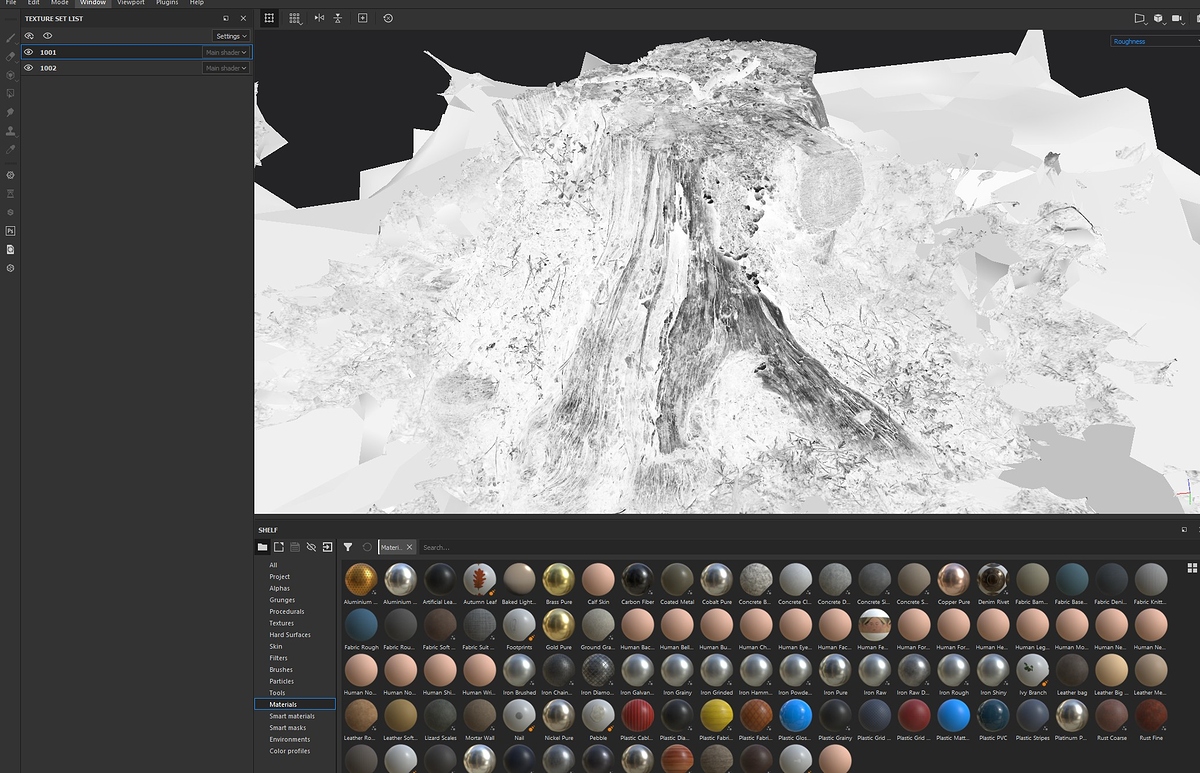Remove the Materials filter tag from search
The height and width of the screenshot is (773, 1200).
[x=409, y=547]
